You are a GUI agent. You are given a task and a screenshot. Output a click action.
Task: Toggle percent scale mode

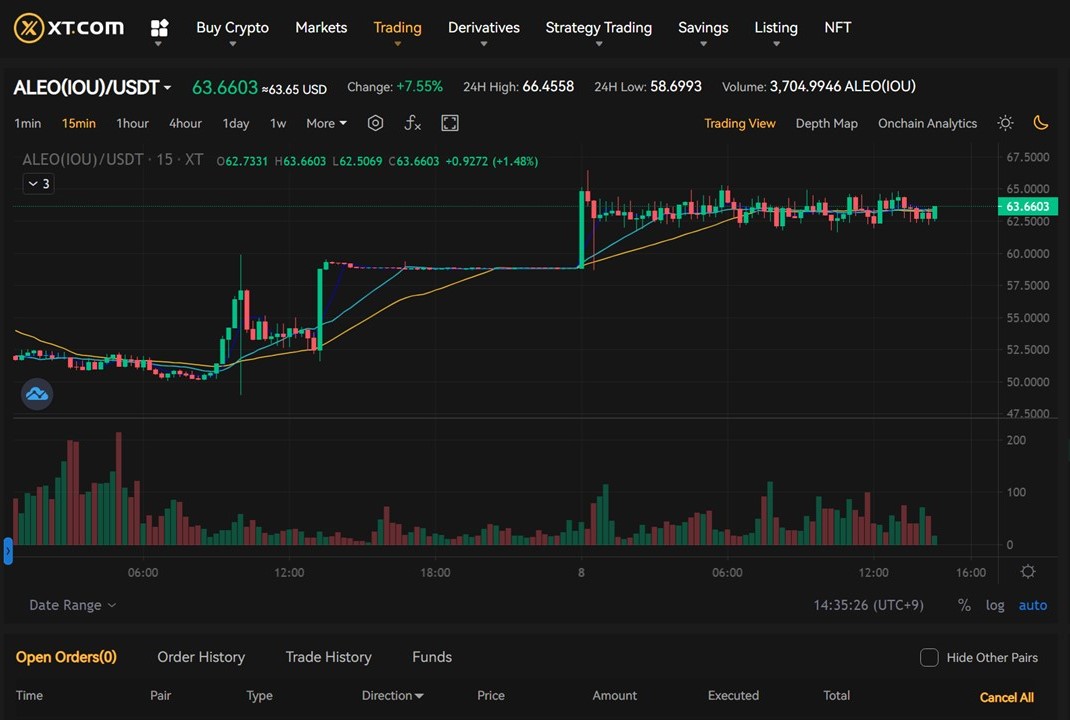point(964,605)
